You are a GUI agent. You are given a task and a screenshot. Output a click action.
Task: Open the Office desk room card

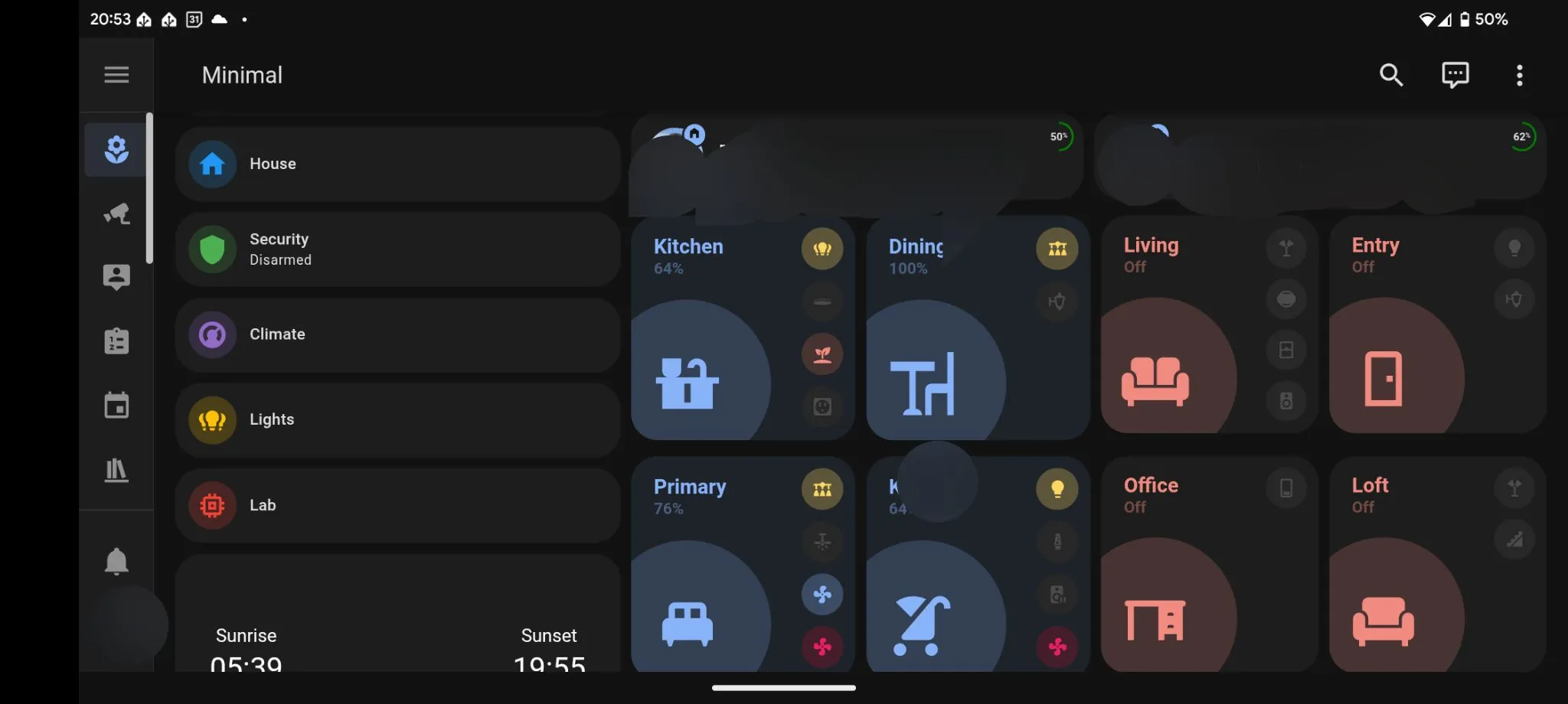pyautogui.click(x=1209, y=565)
